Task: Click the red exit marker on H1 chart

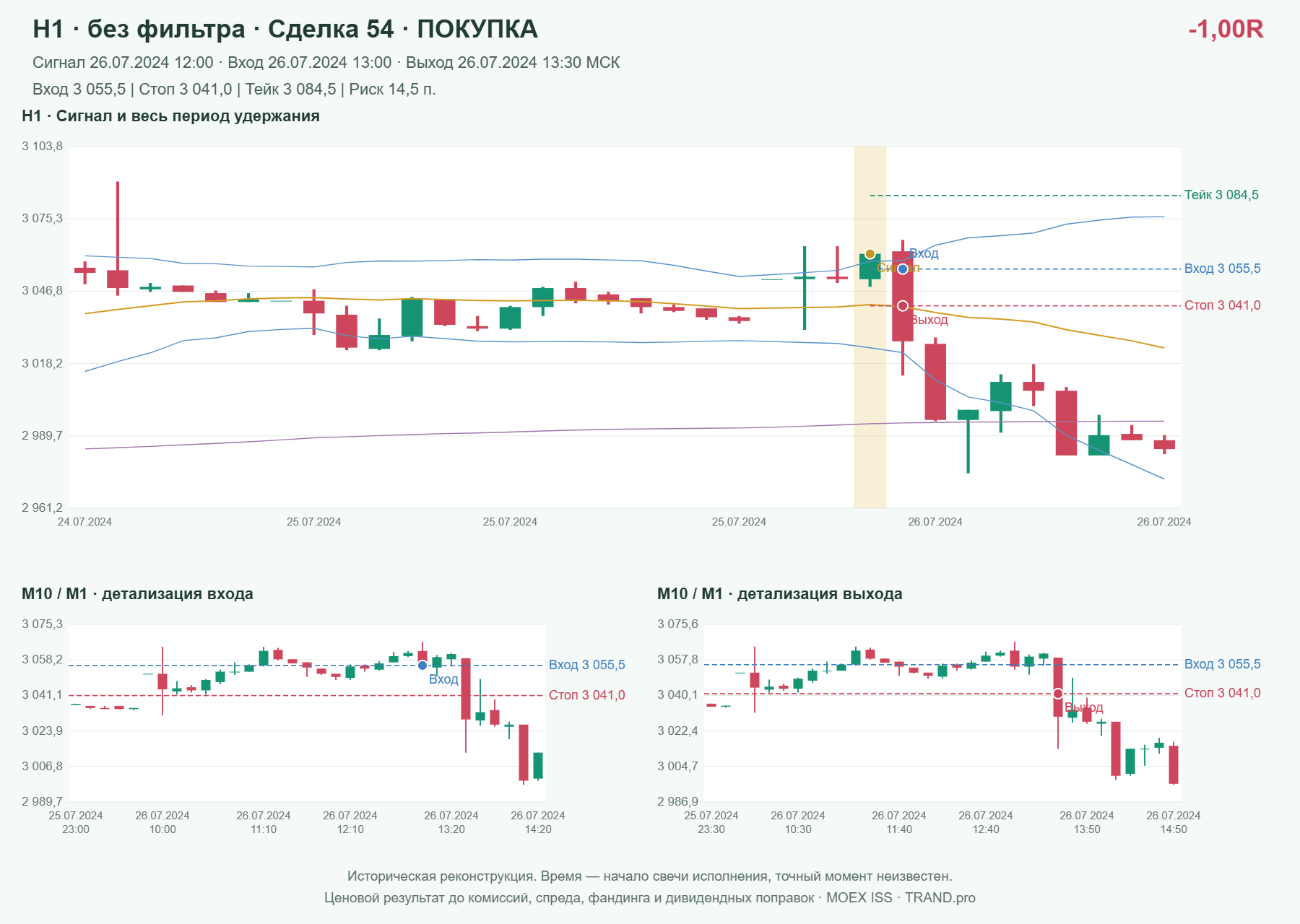Action: pyautogui.click(x=903, y=306)
